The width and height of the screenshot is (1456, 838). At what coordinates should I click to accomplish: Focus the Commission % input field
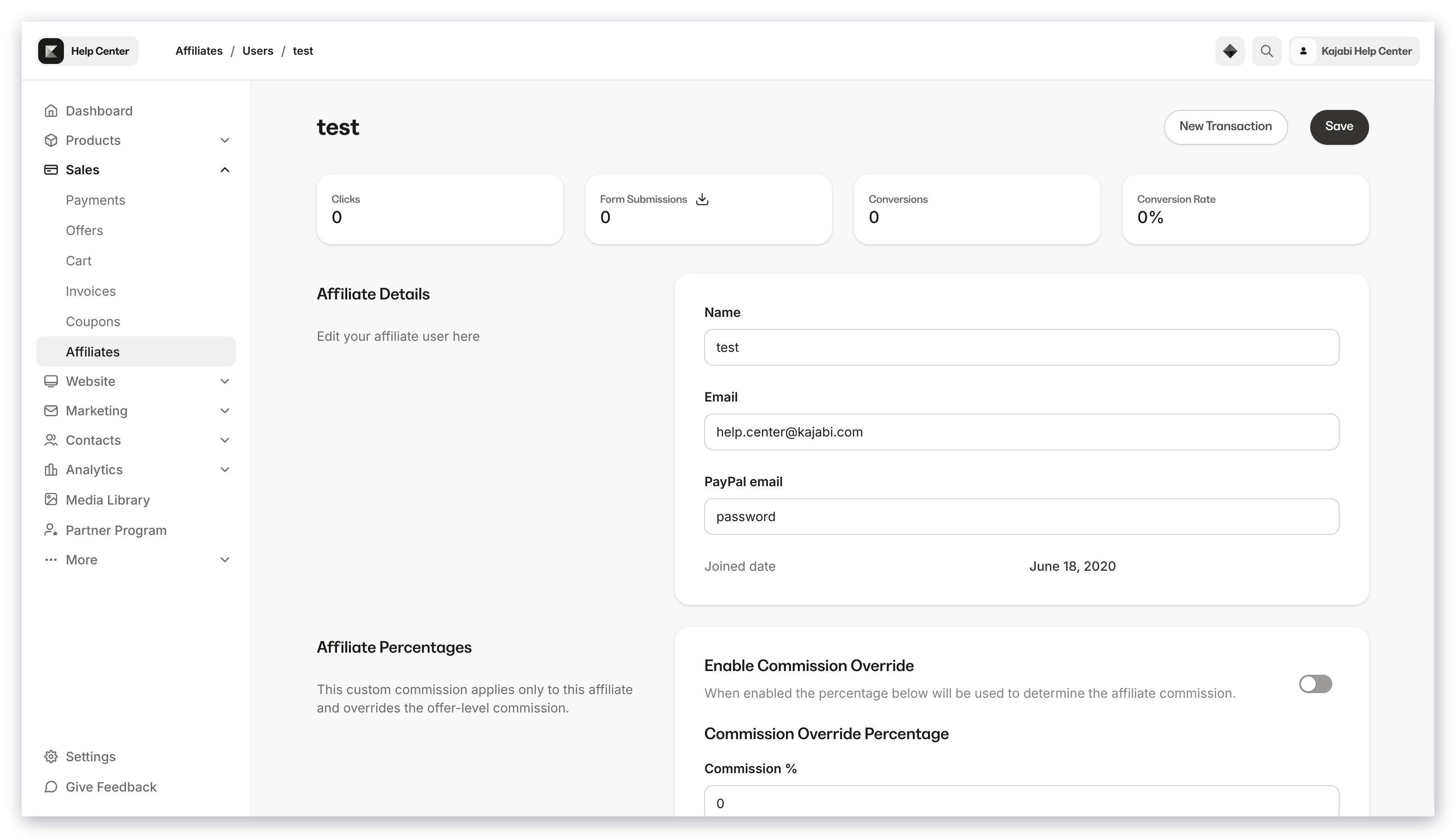pos(1021,801)
